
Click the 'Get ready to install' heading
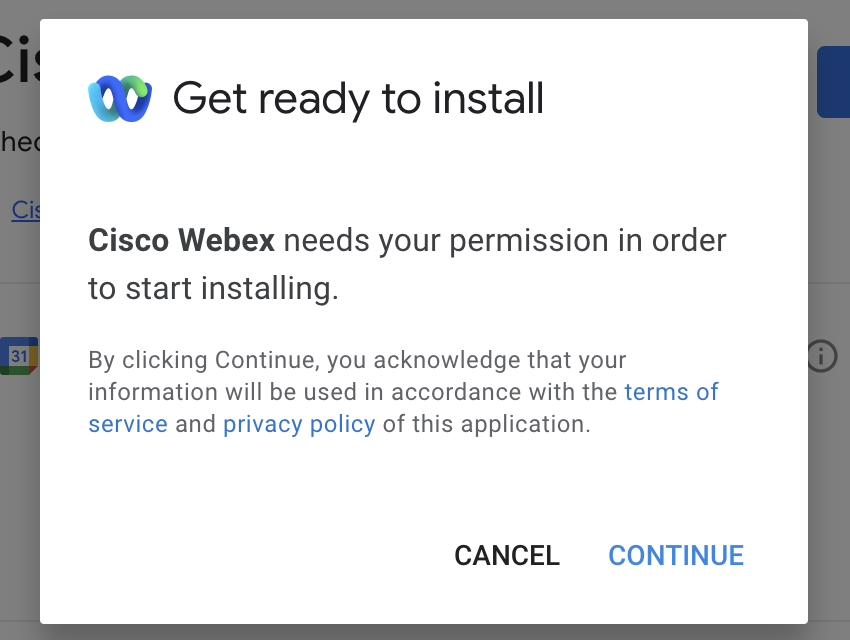point(359,98)
